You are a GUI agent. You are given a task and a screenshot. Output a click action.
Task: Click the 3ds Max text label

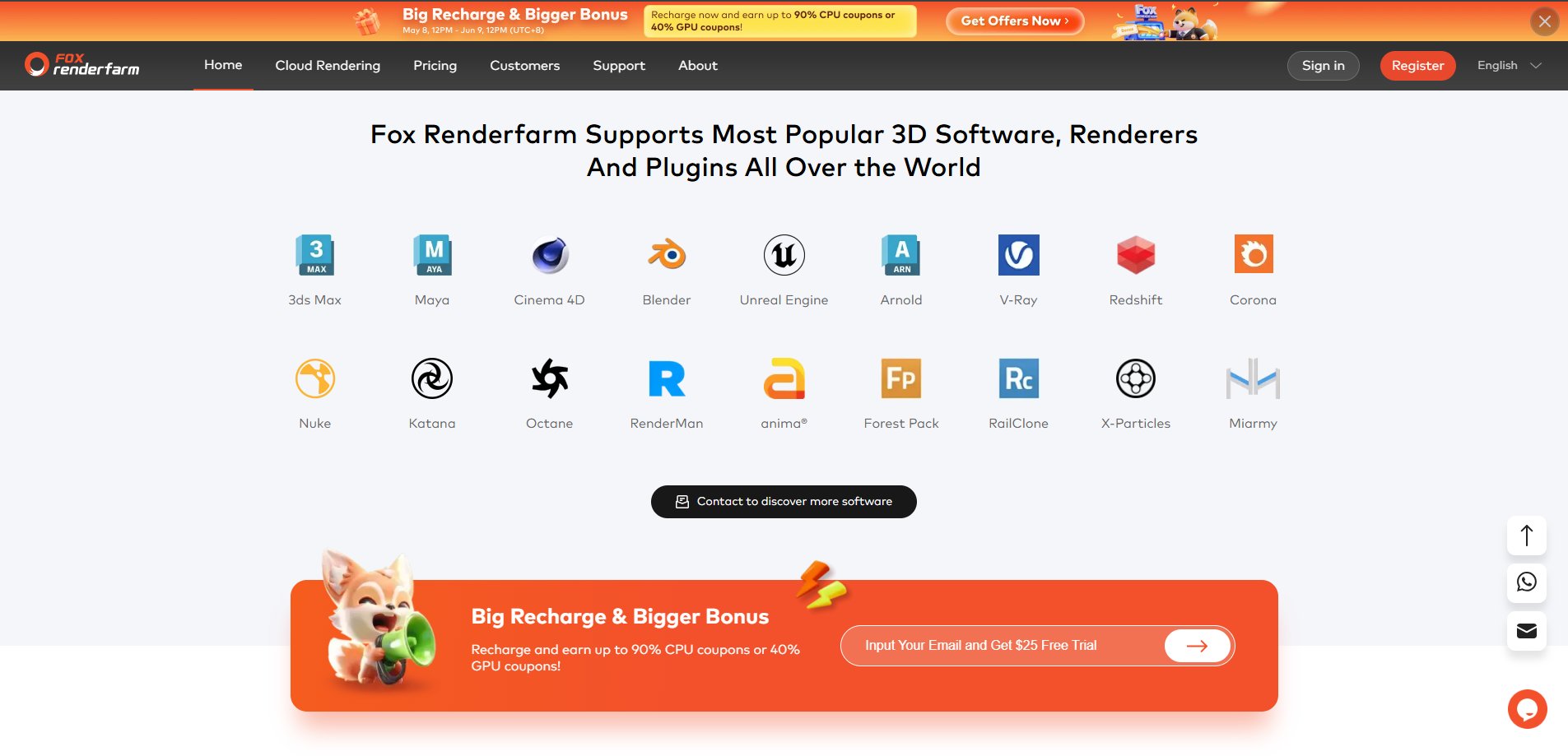(x=315, y=300)
